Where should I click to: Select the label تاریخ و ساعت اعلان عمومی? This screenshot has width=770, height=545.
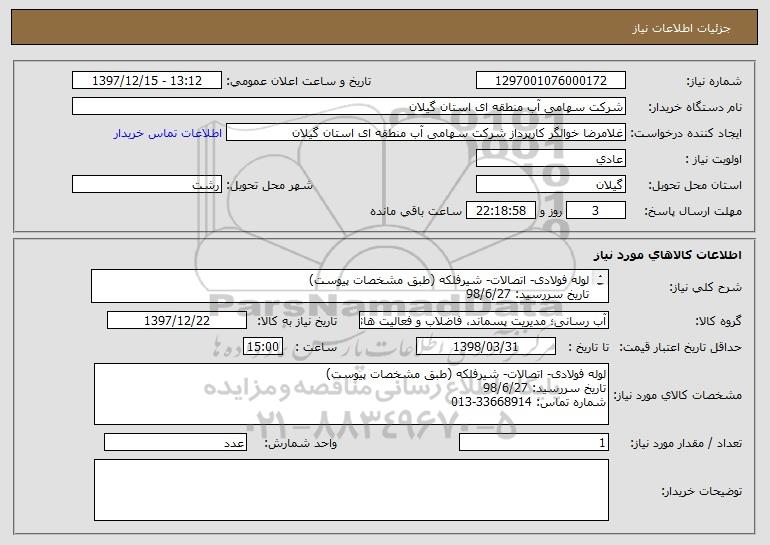tap(299, 81)
